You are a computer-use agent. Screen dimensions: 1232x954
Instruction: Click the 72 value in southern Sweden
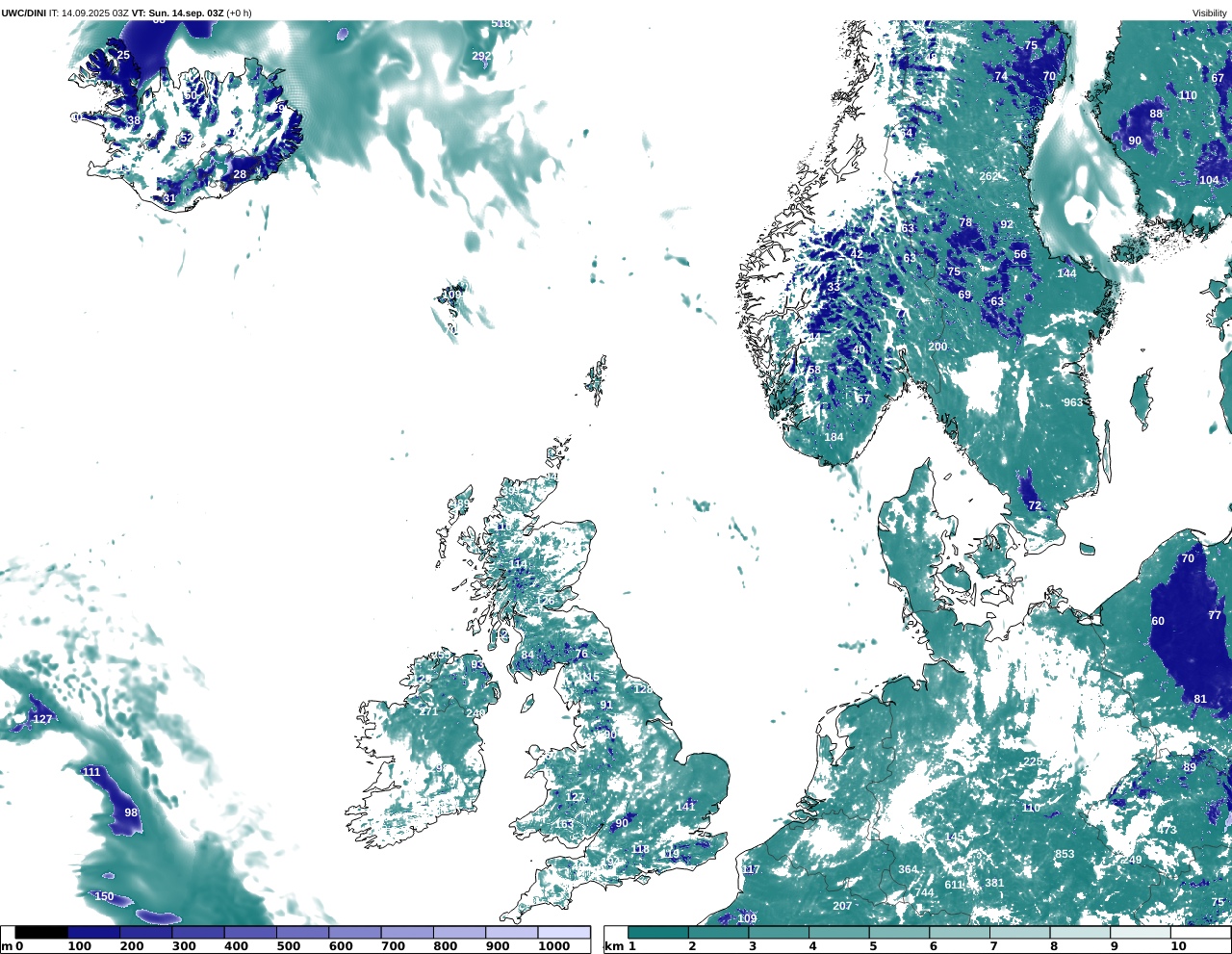(x=1035, y=505)
